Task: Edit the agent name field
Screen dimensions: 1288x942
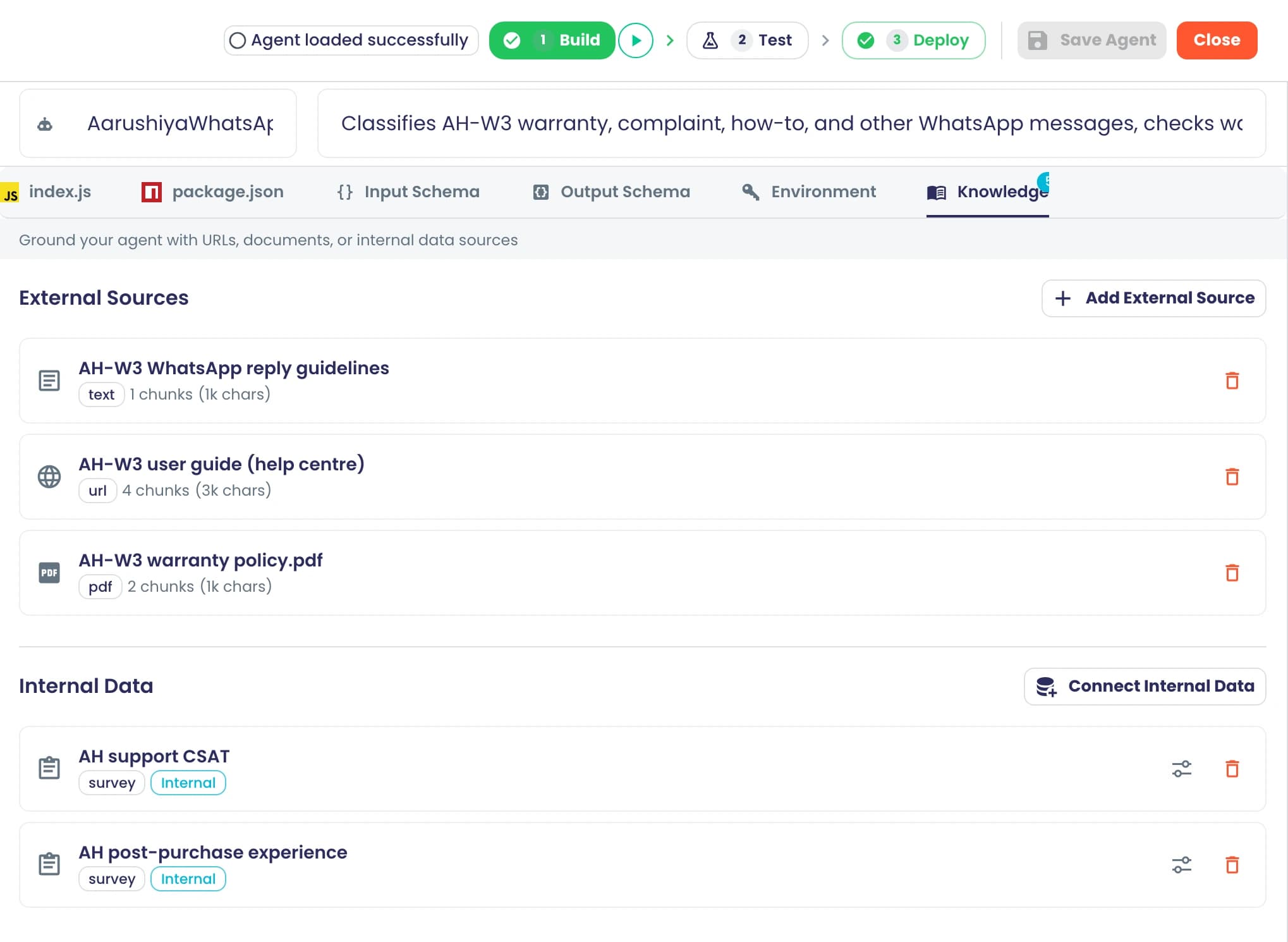Action: (x=158, y=123)
